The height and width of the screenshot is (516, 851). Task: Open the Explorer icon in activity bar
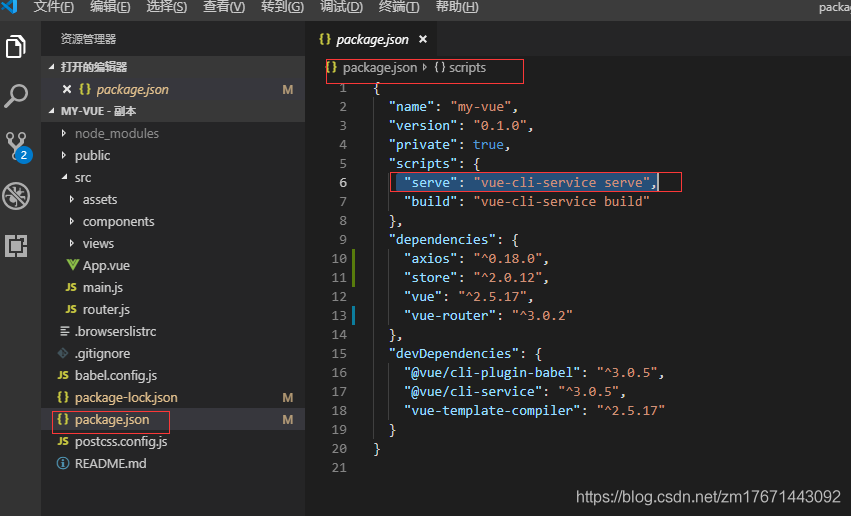pyautogui.click(x=17, y=47)
